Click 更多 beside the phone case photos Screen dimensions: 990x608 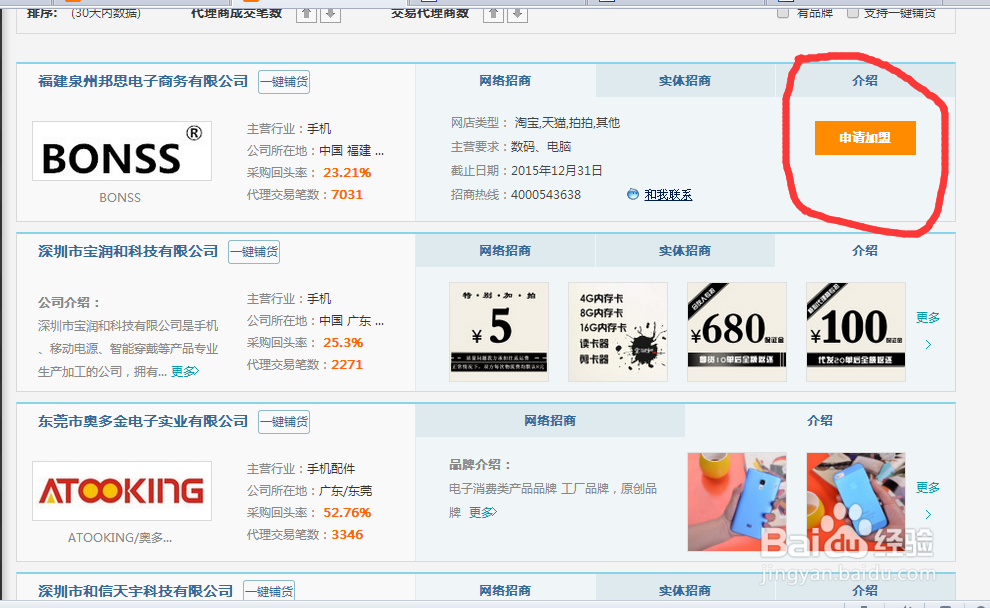click(x=928, y=487)
